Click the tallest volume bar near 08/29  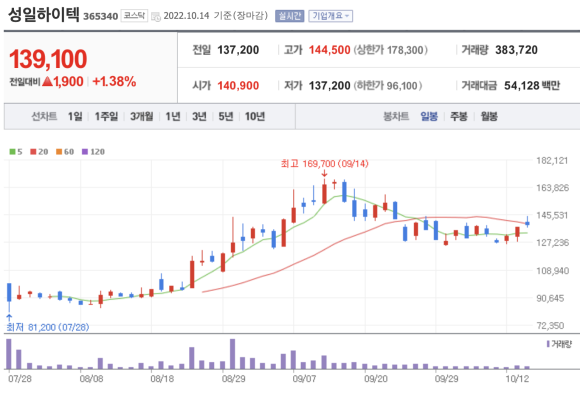[232, 354]
